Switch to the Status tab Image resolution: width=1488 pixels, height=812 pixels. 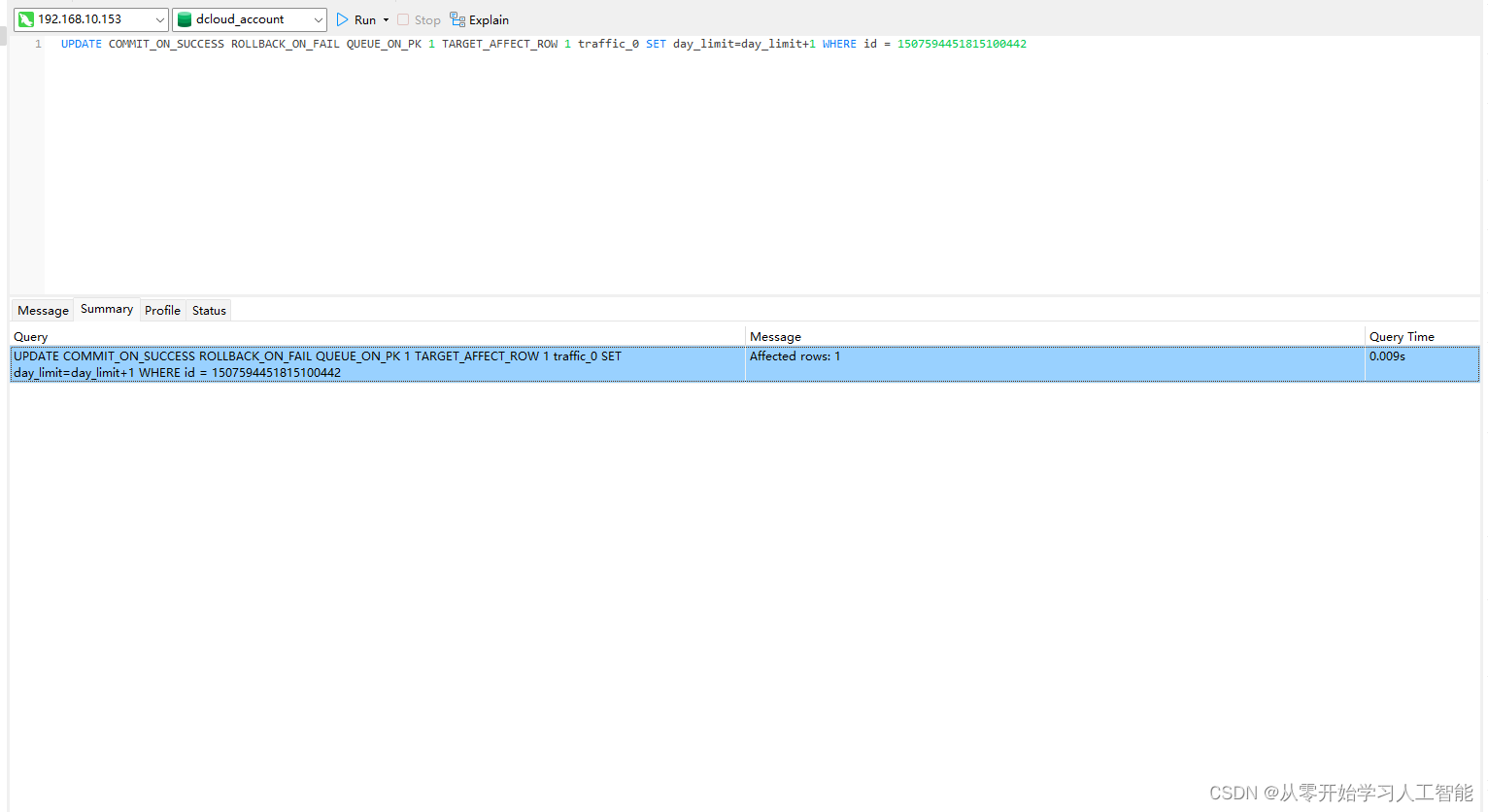tap(209, 311)
